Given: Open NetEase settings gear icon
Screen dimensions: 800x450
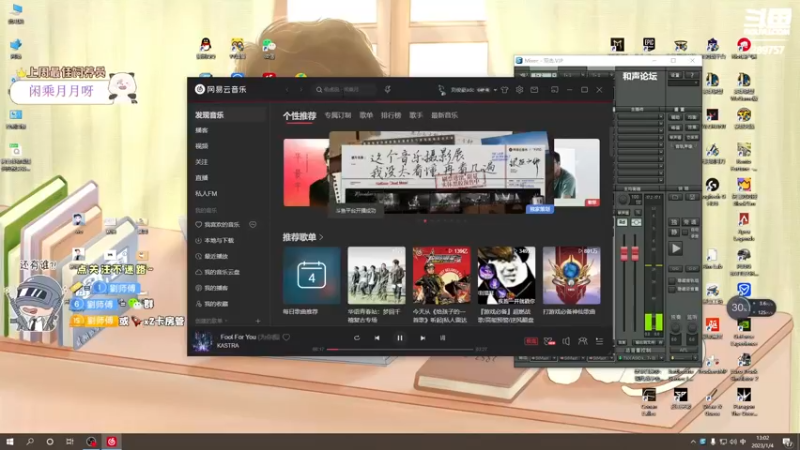Looking at the screenshot, I should pos(519,90).
